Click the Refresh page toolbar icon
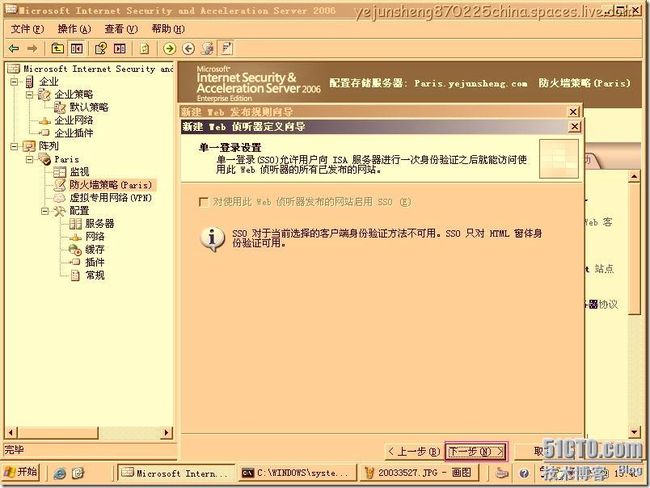The image size is (650, 488). click(144, 49)
